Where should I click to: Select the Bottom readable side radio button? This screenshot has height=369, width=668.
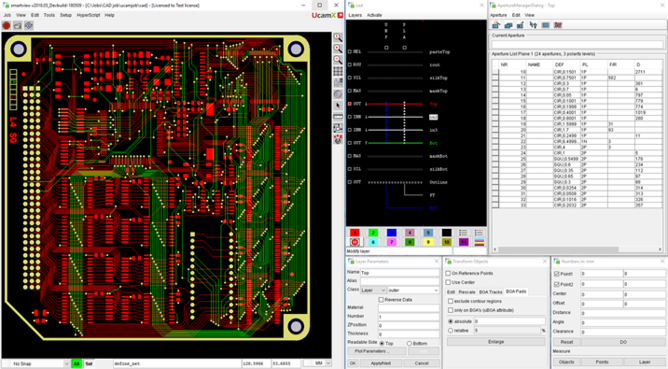click(x=409, y=343)
